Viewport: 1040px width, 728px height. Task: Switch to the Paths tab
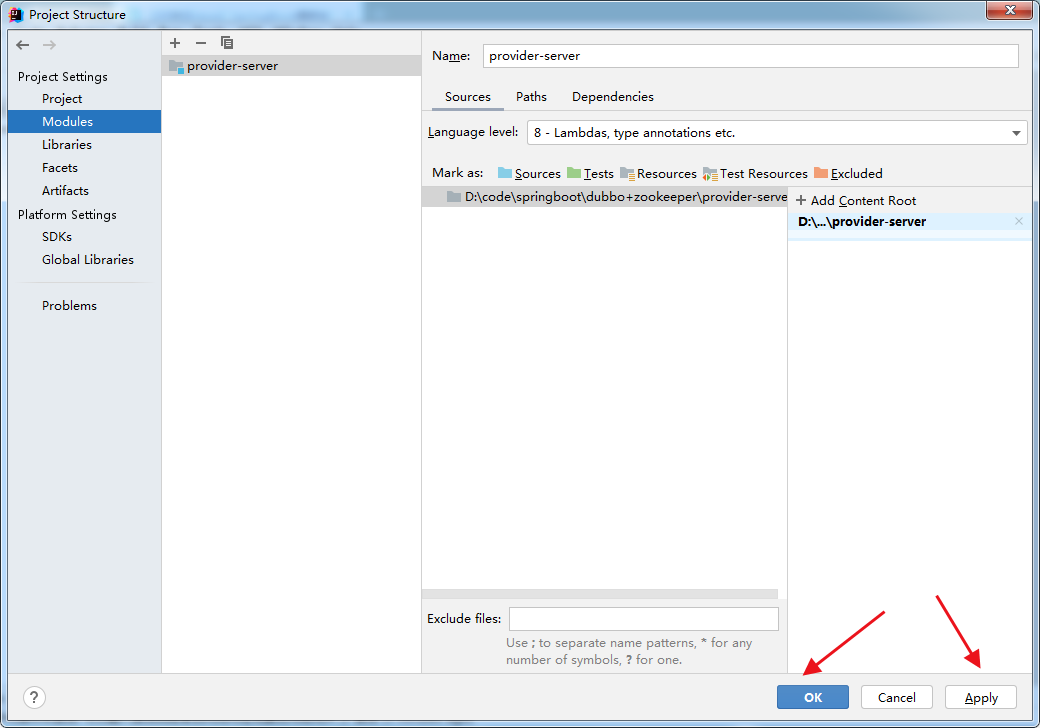[531, 97]
